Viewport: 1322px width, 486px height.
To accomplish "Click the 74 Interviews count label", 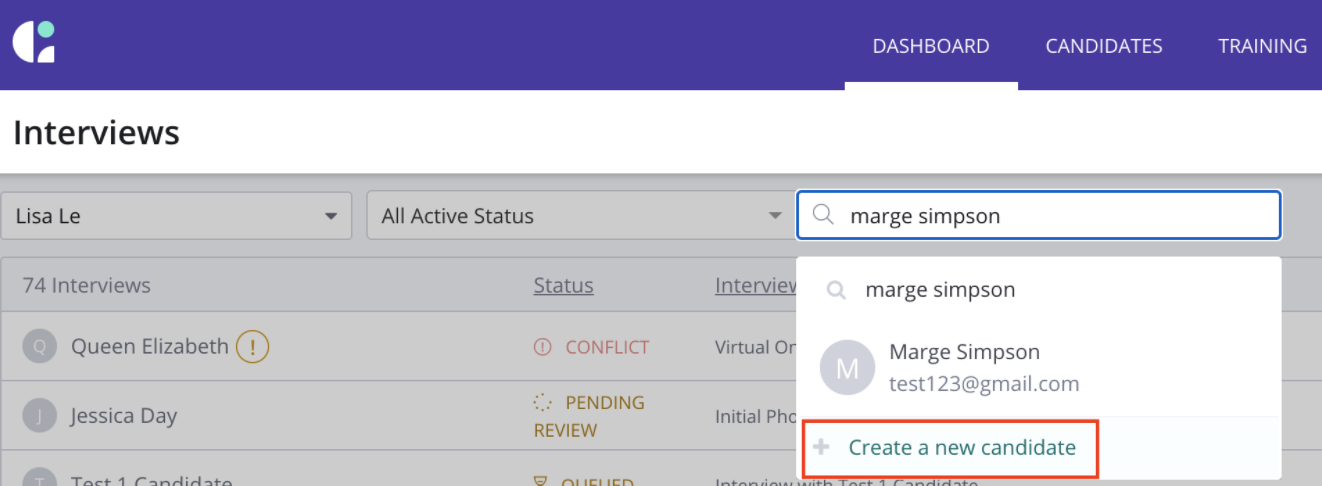I will point(87,285).
